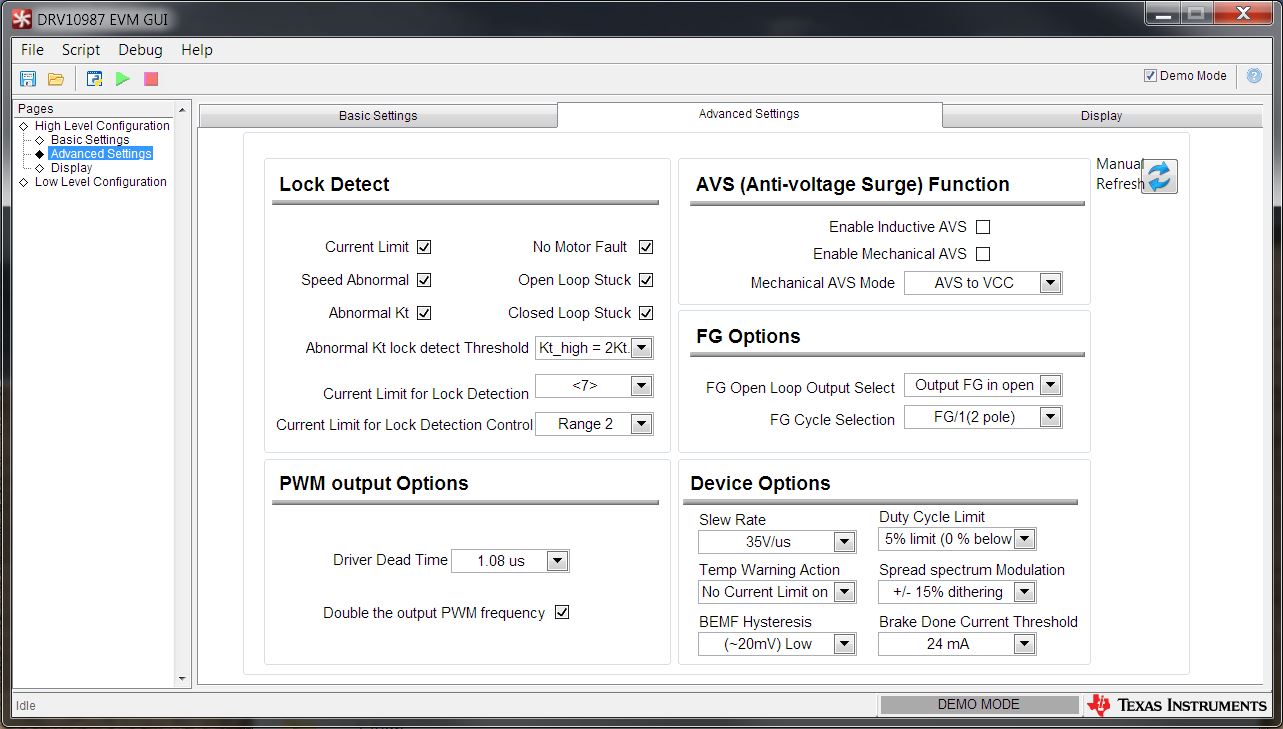Click the DEMO MODE status bar indicator
The image size is (1283, 729).
coord(978,705)
